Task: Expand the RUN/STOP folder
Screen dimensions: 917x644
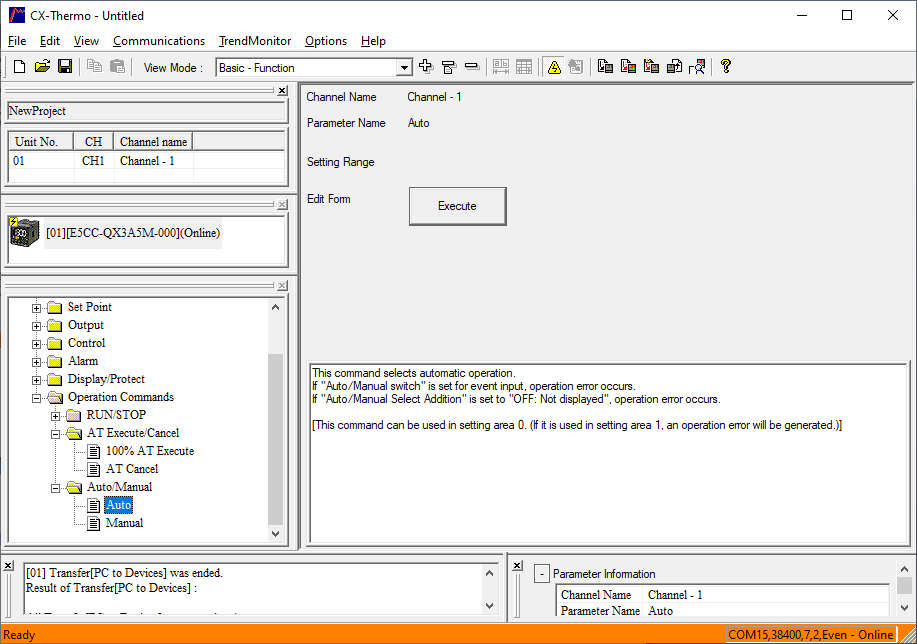Action: pyautogui.click(x=56, y=416)
